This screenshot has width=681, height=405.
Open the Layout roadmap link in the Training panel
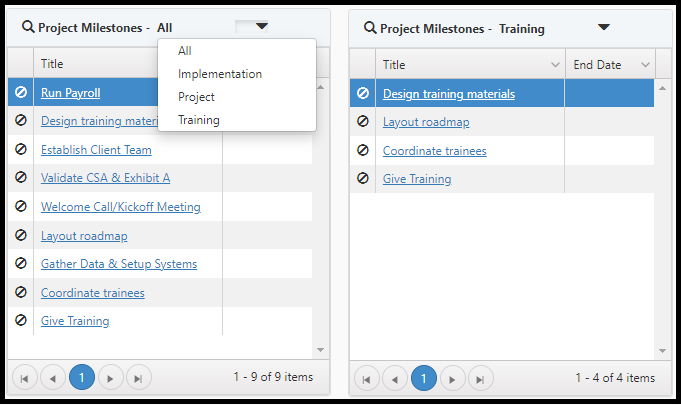(x=426, y=122)
